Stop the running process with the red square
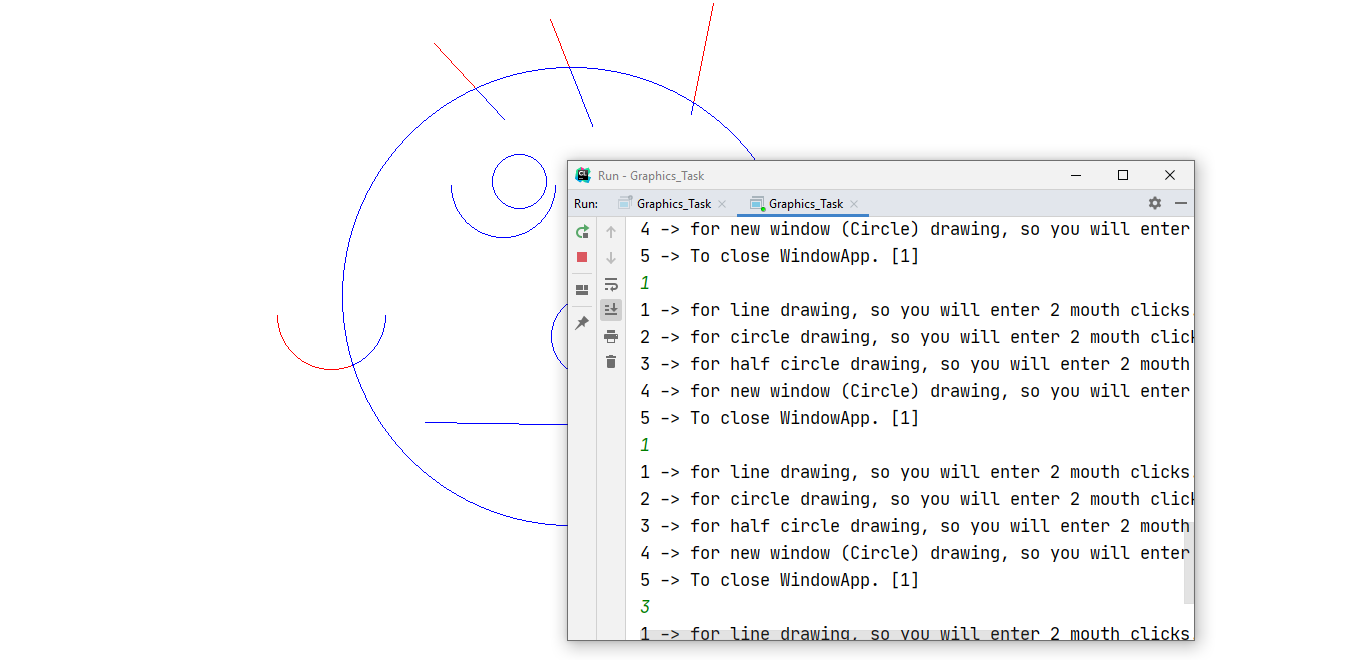 pos(582,257)
